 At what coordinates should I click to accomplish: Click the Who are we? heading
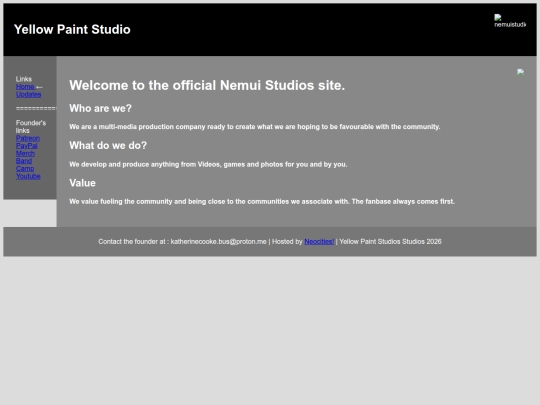click(x=101, y=108)
